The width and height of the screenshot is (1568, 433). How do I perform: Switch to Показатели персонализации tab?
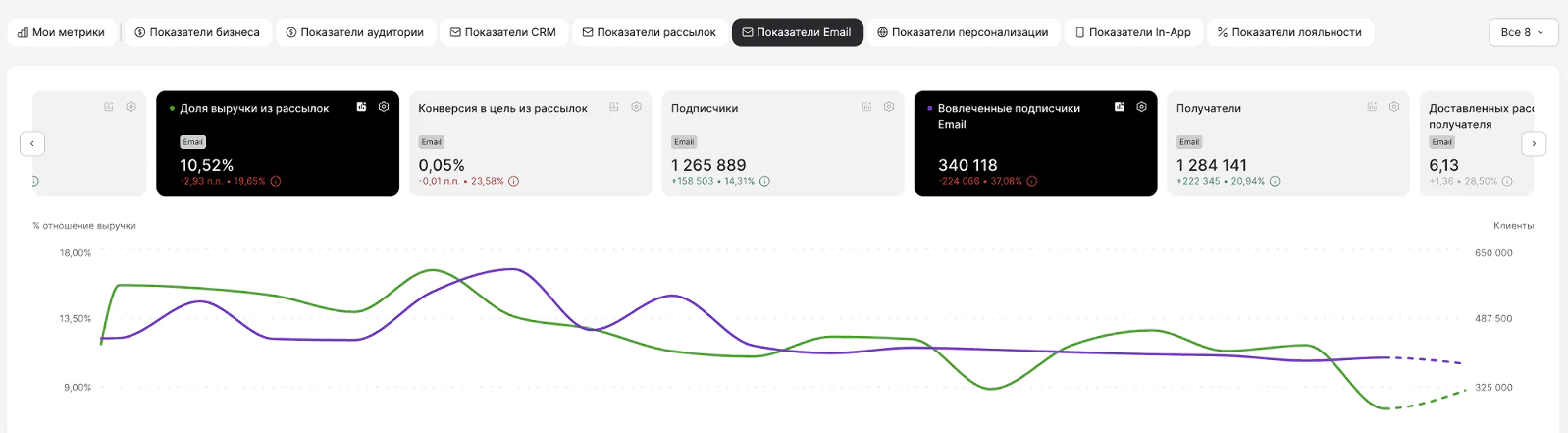coord(964,32)
